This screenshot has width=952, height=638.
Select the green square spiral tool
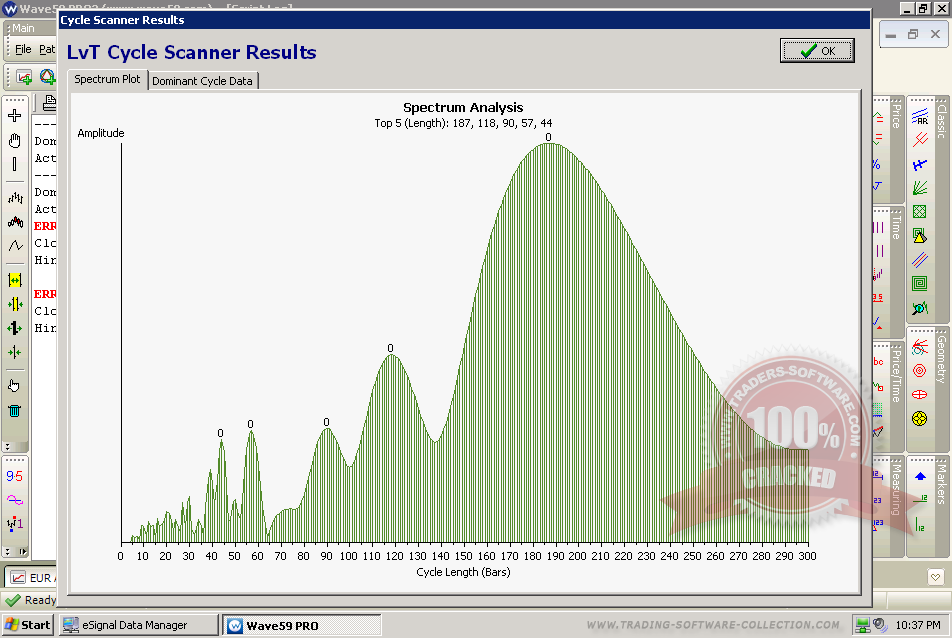pyautogui.click(x=920, y=283)
